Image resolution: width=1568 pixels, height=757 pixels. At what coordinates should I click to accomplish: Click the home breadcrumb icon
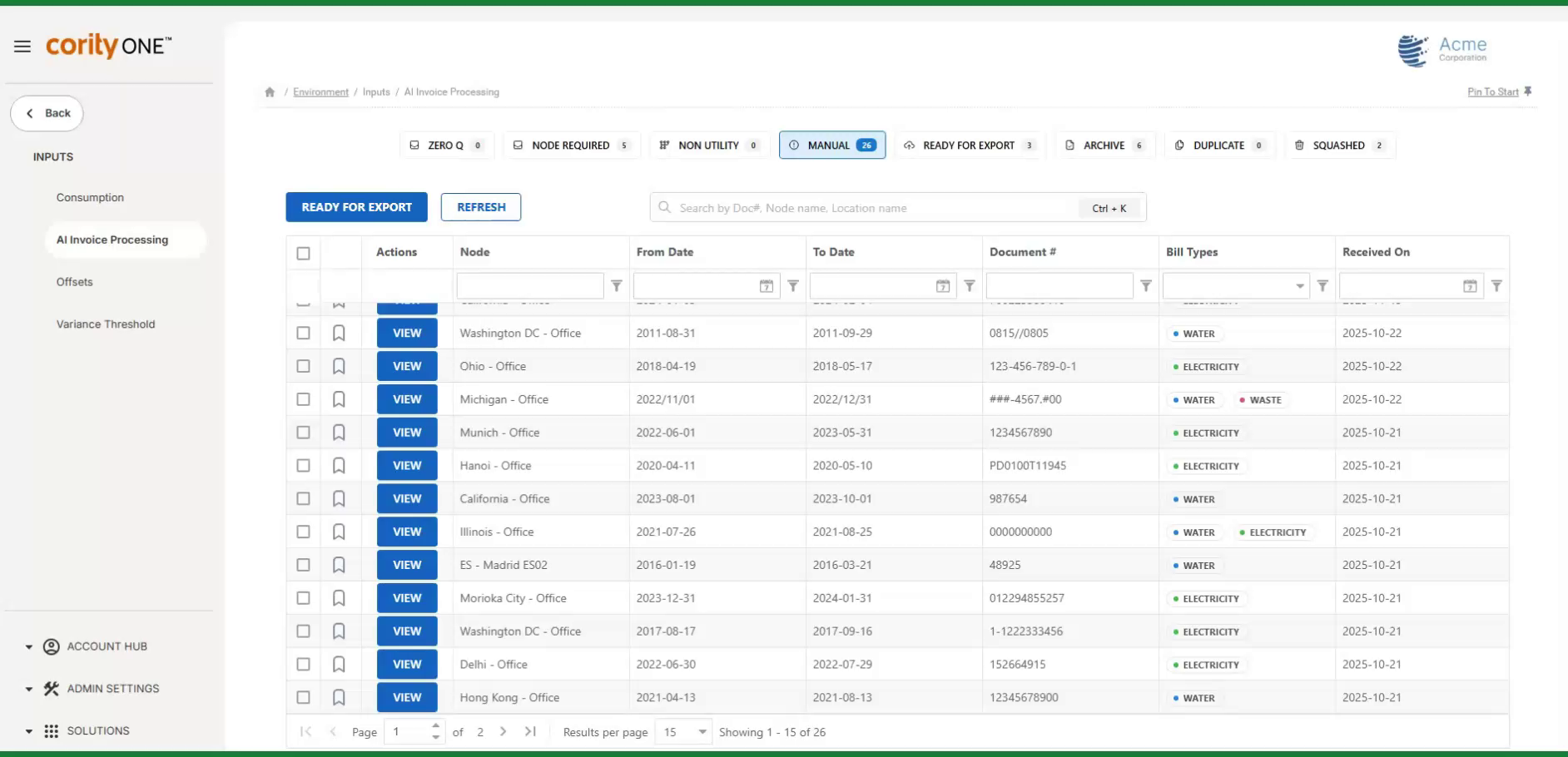[x=270, y=92]
